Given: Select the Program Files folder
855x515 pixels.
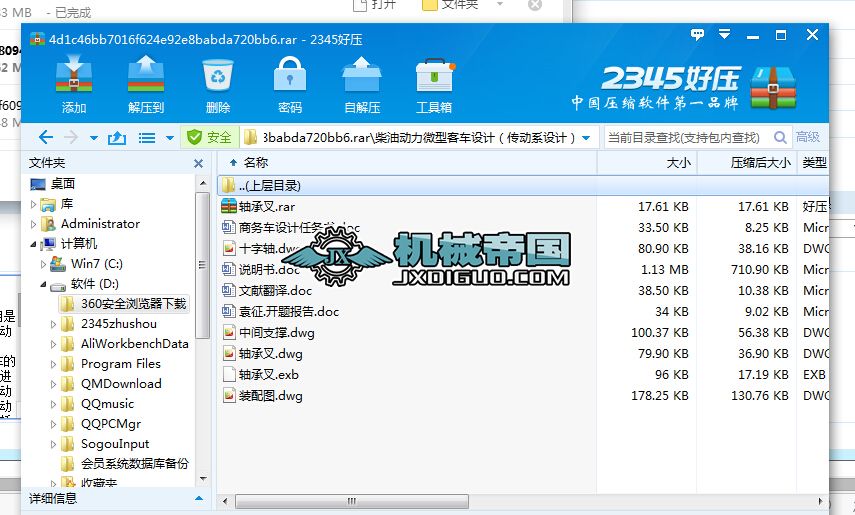Looking at the screenshot, I should pos(121,364).
